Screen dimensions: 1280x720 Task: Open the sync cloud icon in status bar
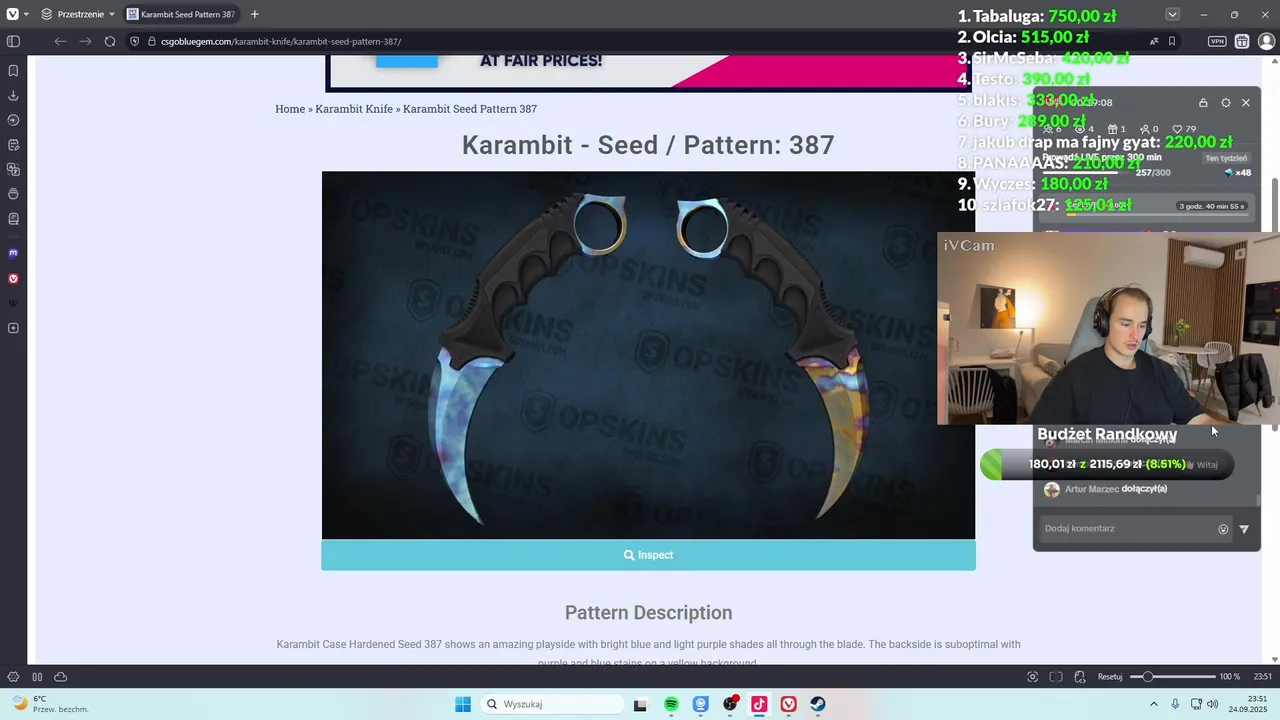pyautogui.click(x=60, y=677)
